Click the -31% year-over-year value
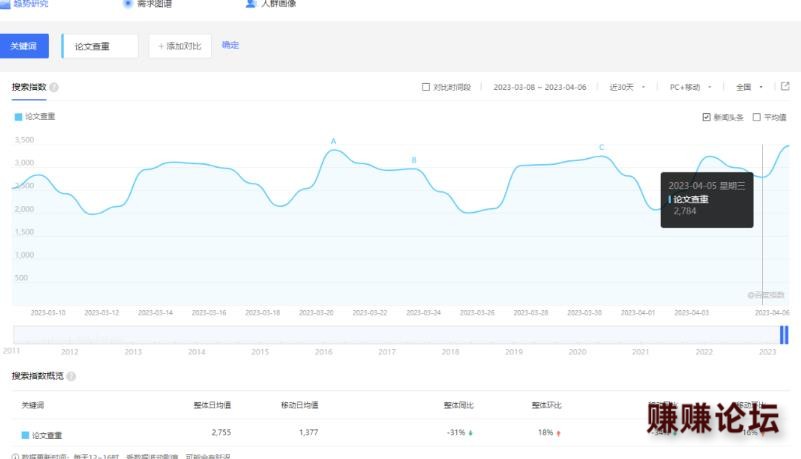801x459 pixels. pyautogui.click(x=456, y=432)
